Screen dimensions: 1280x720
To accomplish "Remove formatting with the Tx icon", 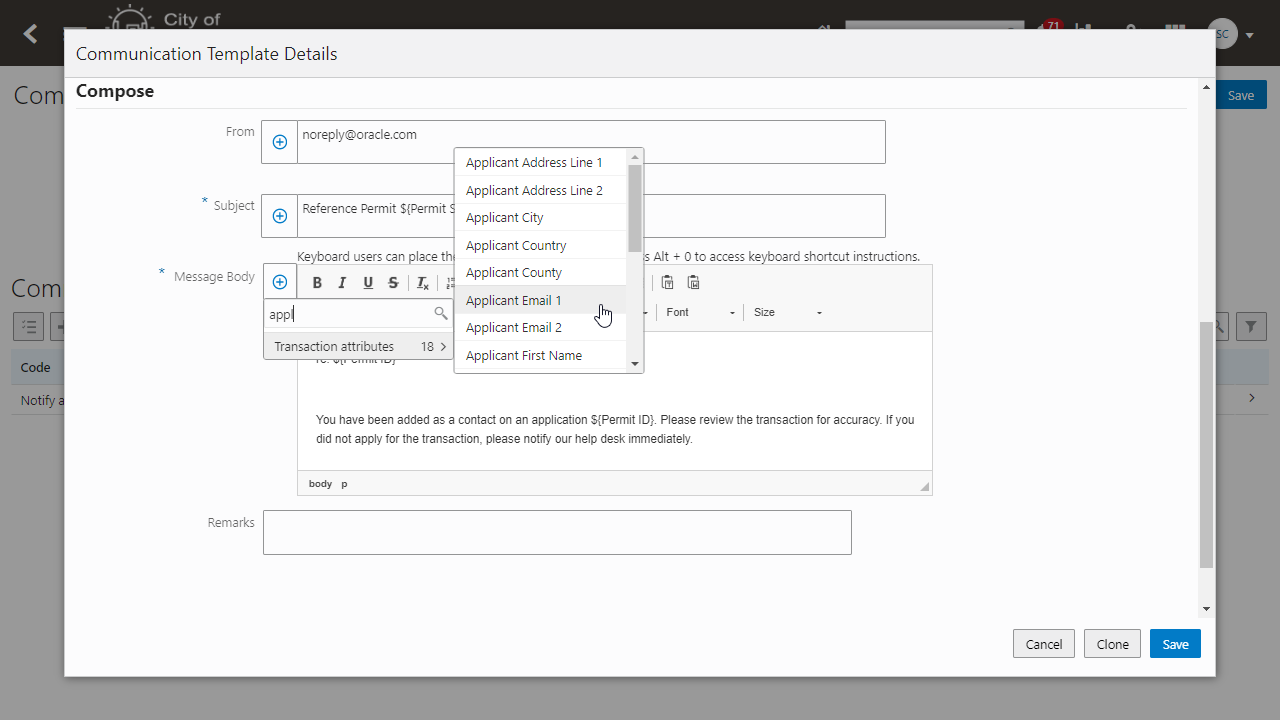I will tap(423, 283).
